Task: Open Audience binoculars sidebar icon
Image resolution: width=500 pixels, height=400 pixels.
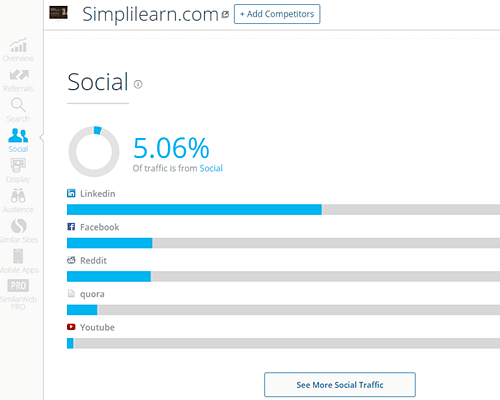Action: tap(18, 196)
